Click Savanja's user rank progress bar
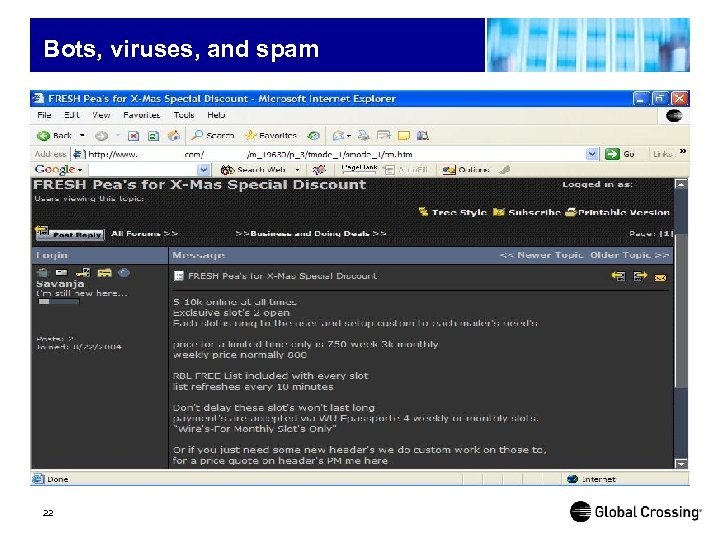This screenshot has width=720, height=540. [59, 302]
